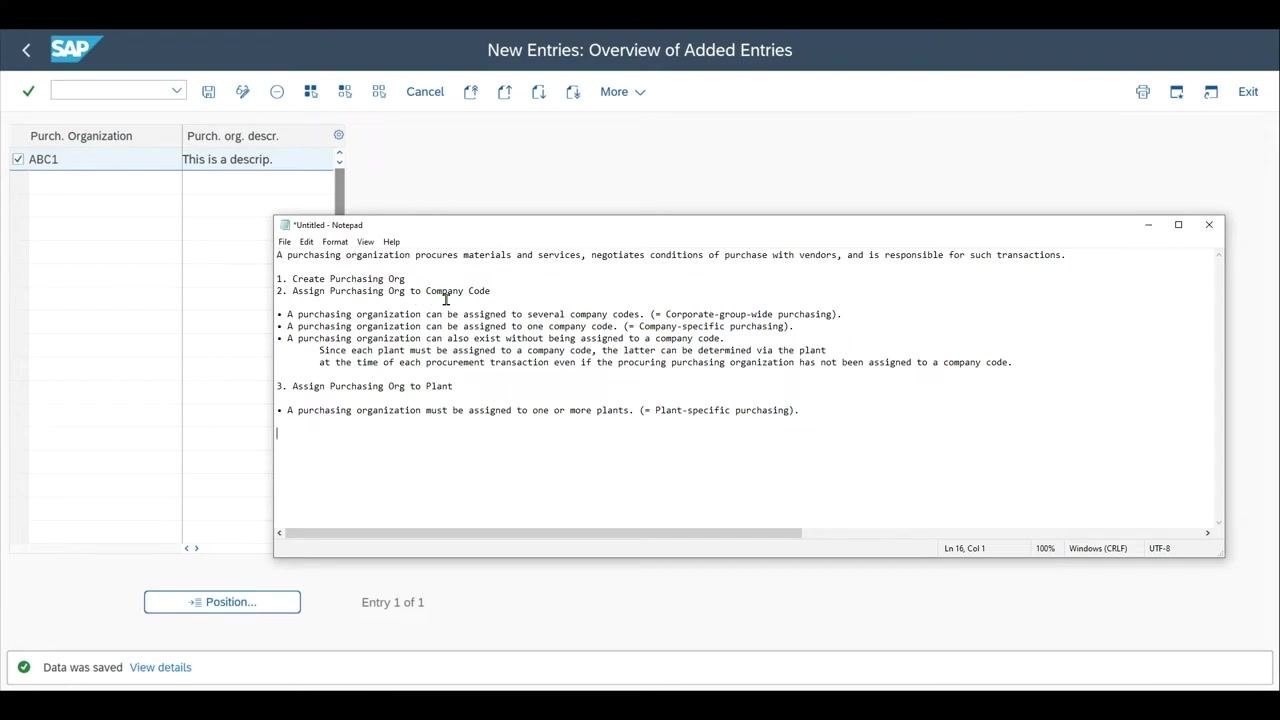This screenshot has width=1280, height=720.
Task: Open table settings gear icon
Action: click(338, 135)
